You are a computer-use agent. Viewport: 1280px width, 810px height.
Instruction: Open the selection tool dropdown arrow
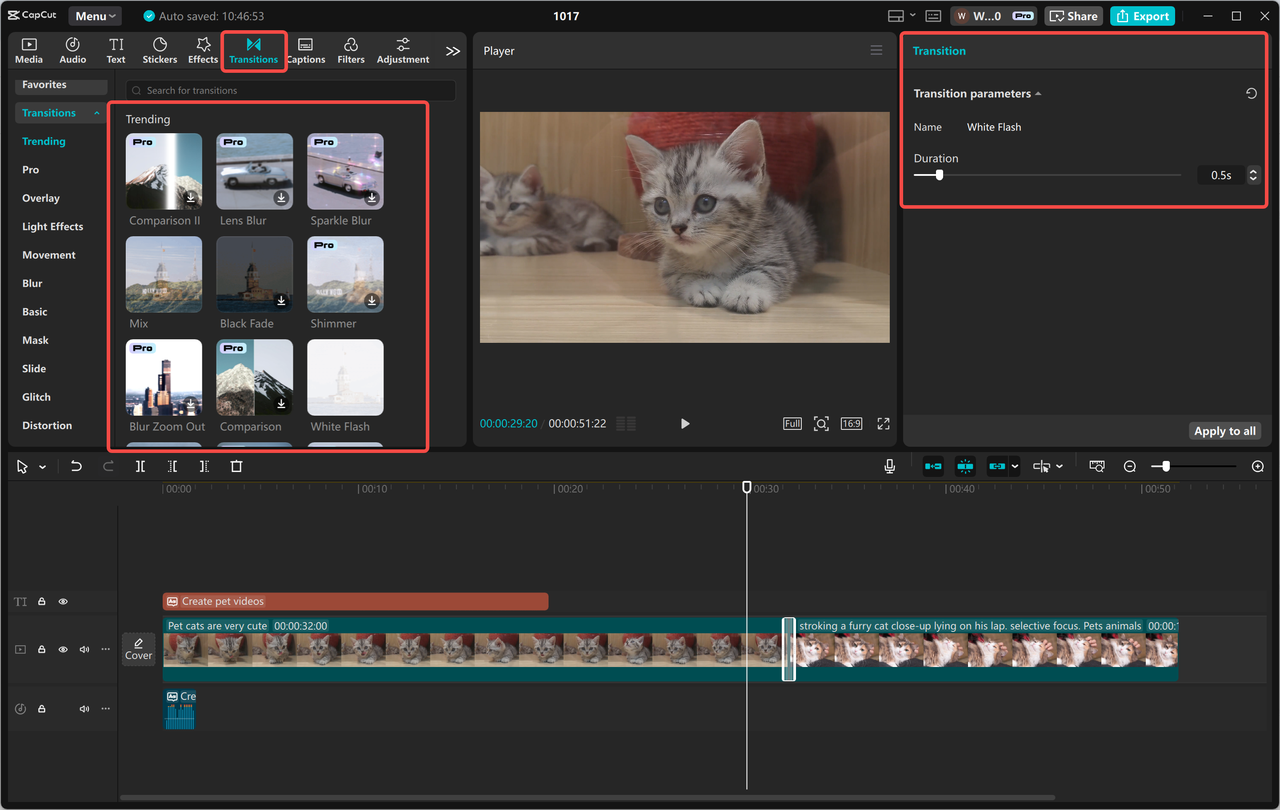click(42, 467)
